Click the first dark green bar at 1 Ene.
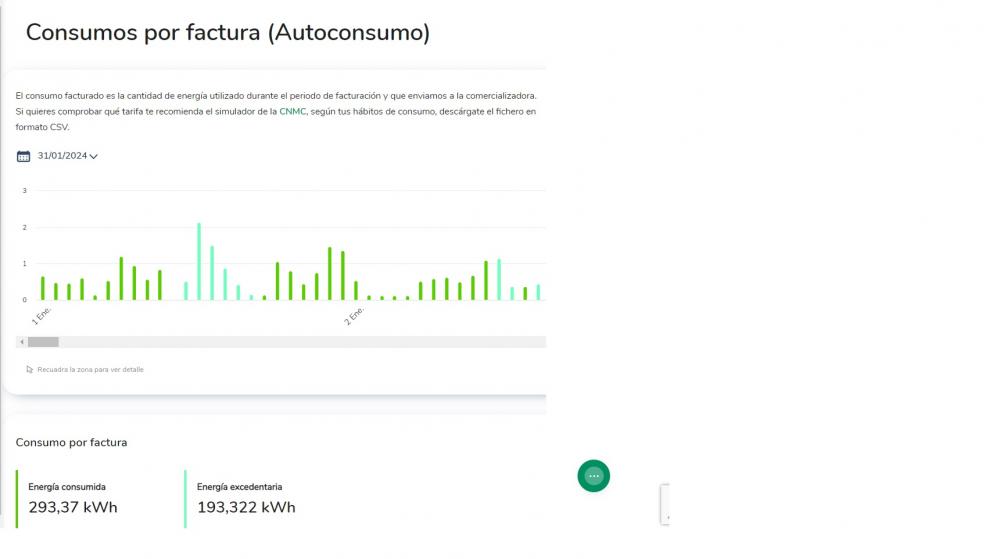Screen dimensions: 1000x559 43,288
